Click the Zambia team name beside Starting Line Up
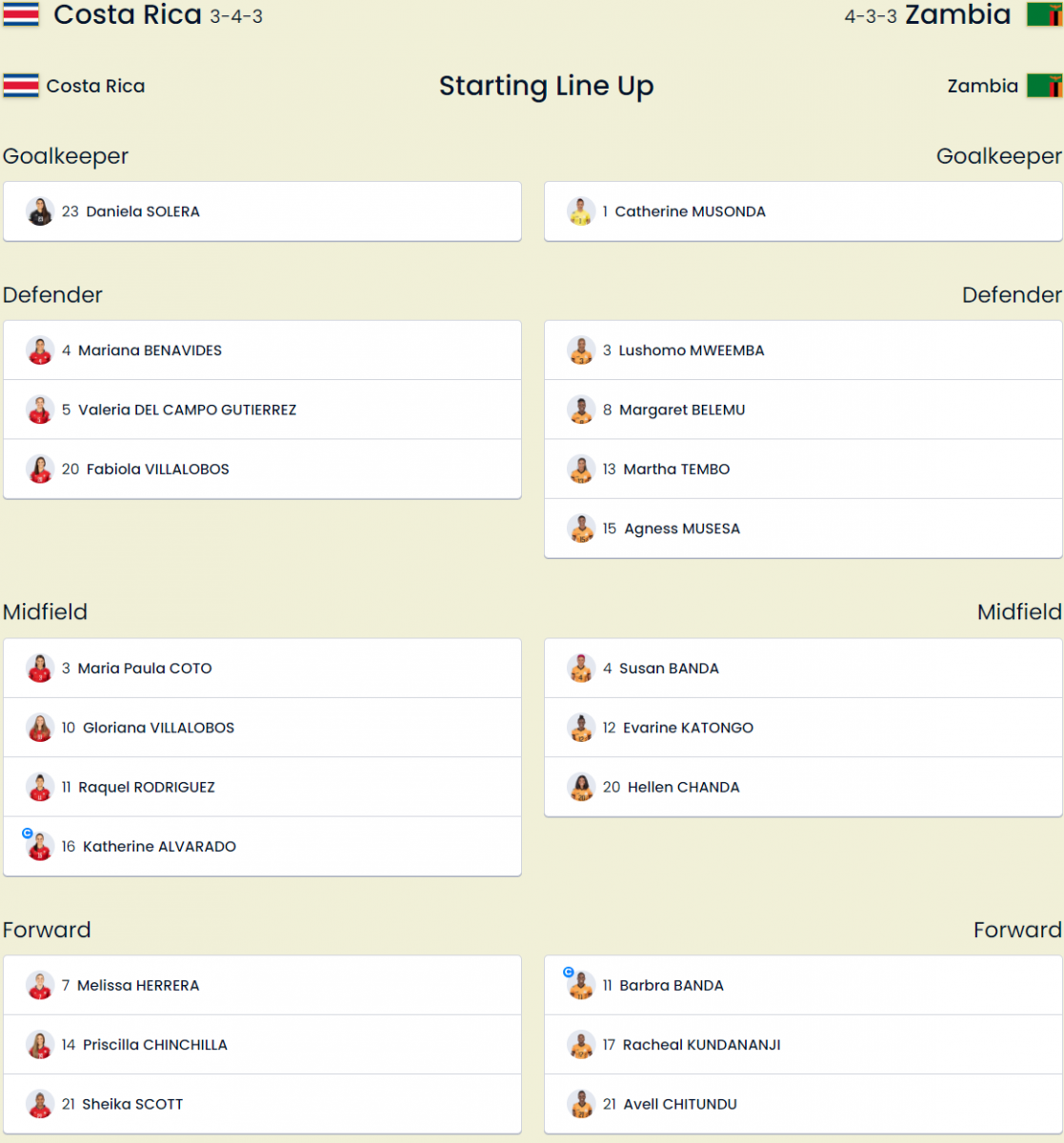The height and width of the screenshot is (1143, 1064). tap(983, 86)
